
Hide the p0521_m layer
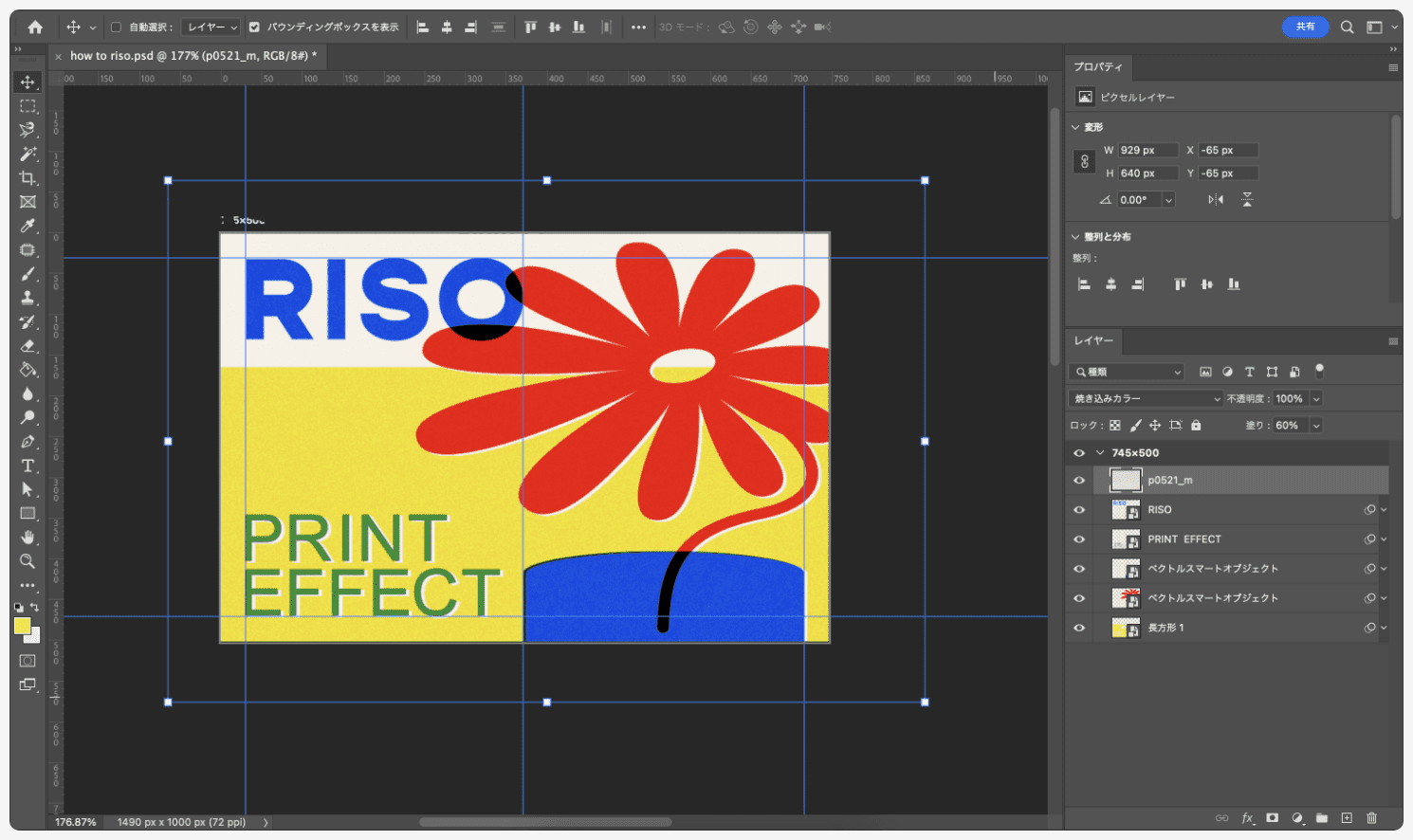tap(1079, 481)
